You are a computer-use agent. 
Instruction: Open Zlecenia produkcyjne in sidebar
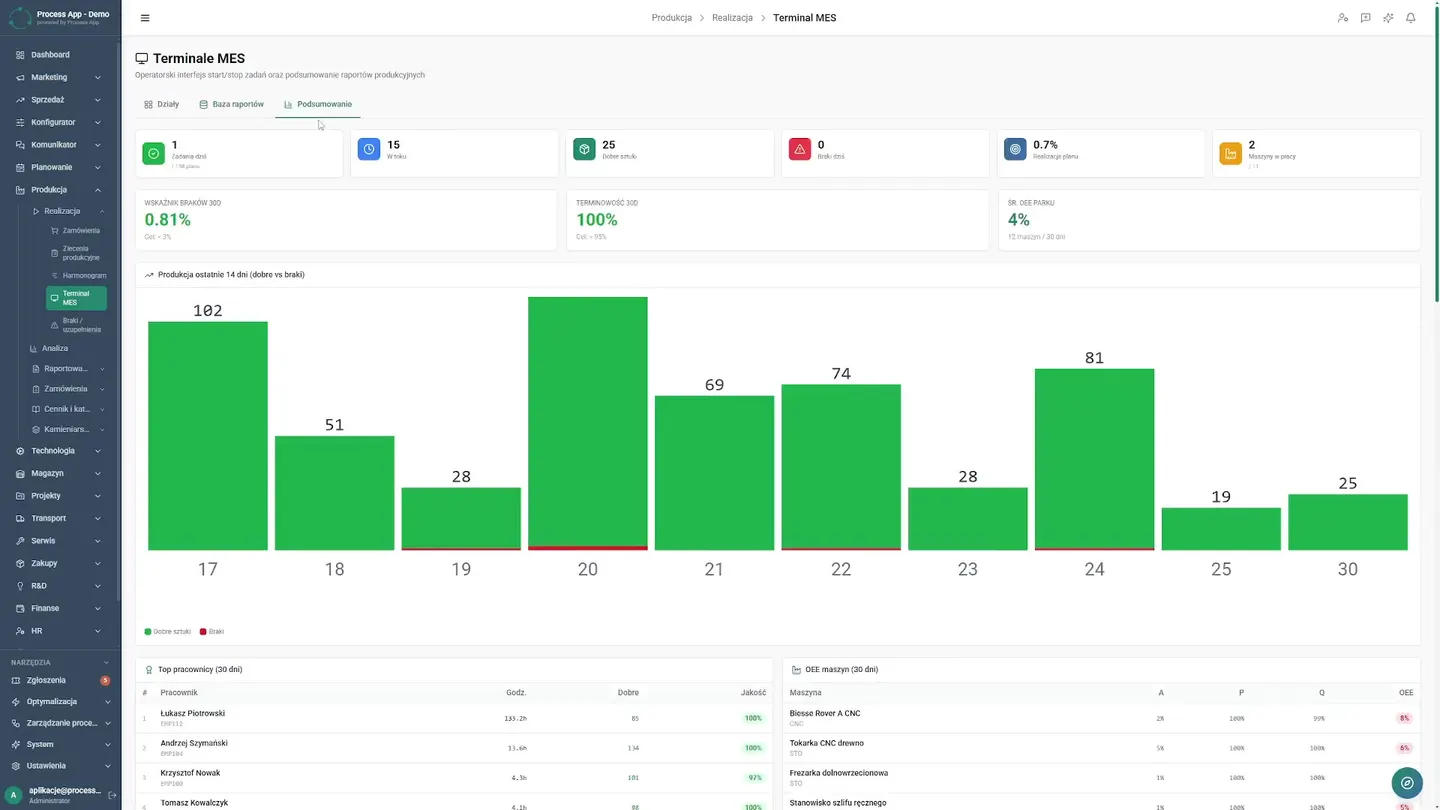(x=76, y=253)
